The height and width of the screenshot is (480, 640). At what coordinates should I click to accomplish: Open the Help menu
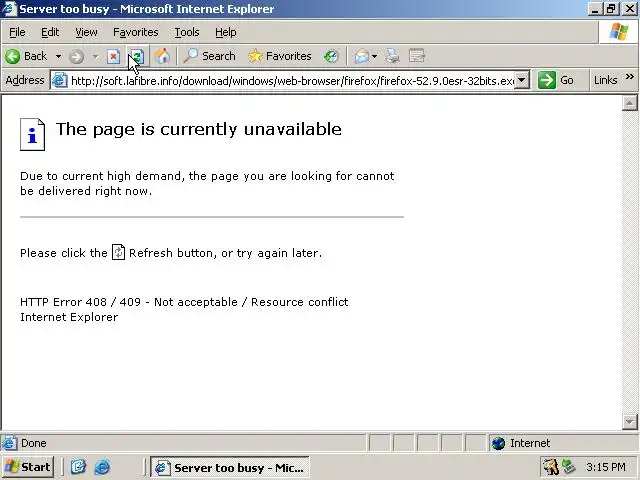226,32
